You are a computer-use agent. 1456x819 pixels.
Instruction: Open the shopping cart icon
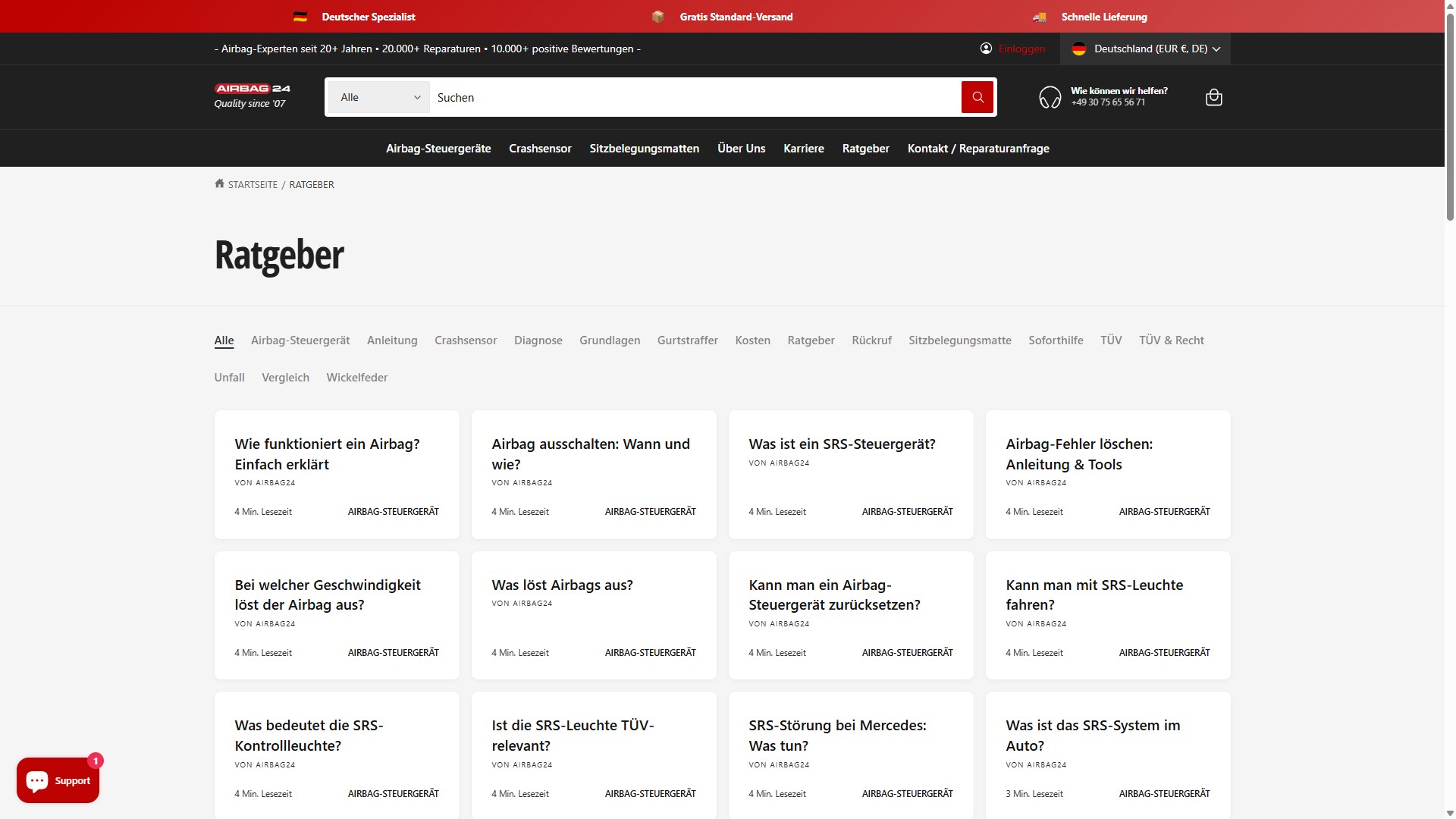(x=1213, y=97)
